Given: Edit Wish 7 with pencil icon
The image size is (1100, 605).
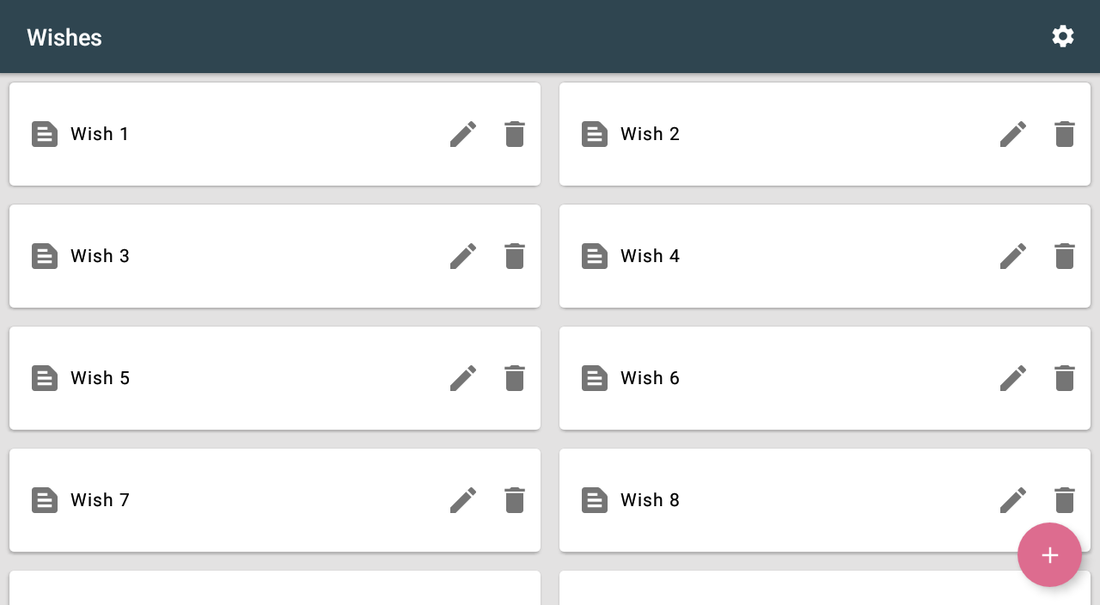Looking at the screenshot, I should click(463, 500).
